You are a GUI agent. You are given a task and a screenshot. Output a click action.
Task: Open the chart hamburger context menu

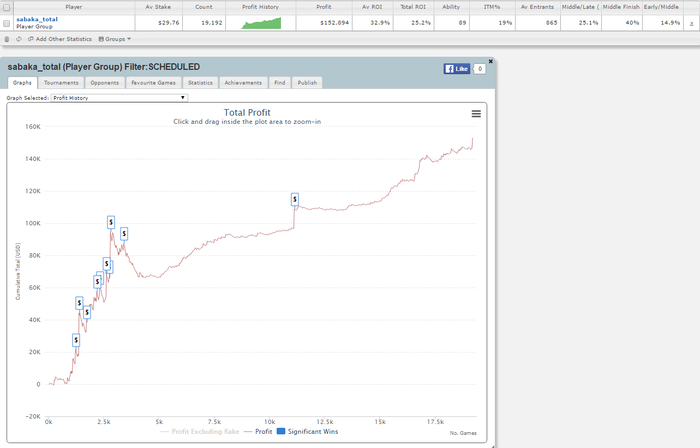476,114
